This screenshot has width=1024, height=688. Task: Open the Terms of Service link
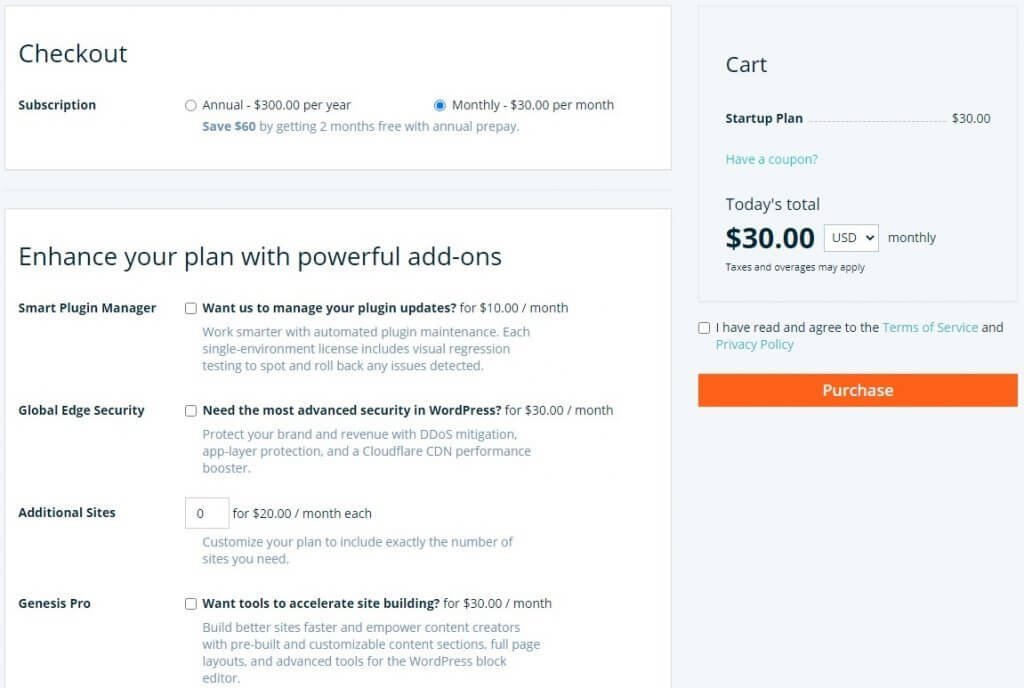930,327
